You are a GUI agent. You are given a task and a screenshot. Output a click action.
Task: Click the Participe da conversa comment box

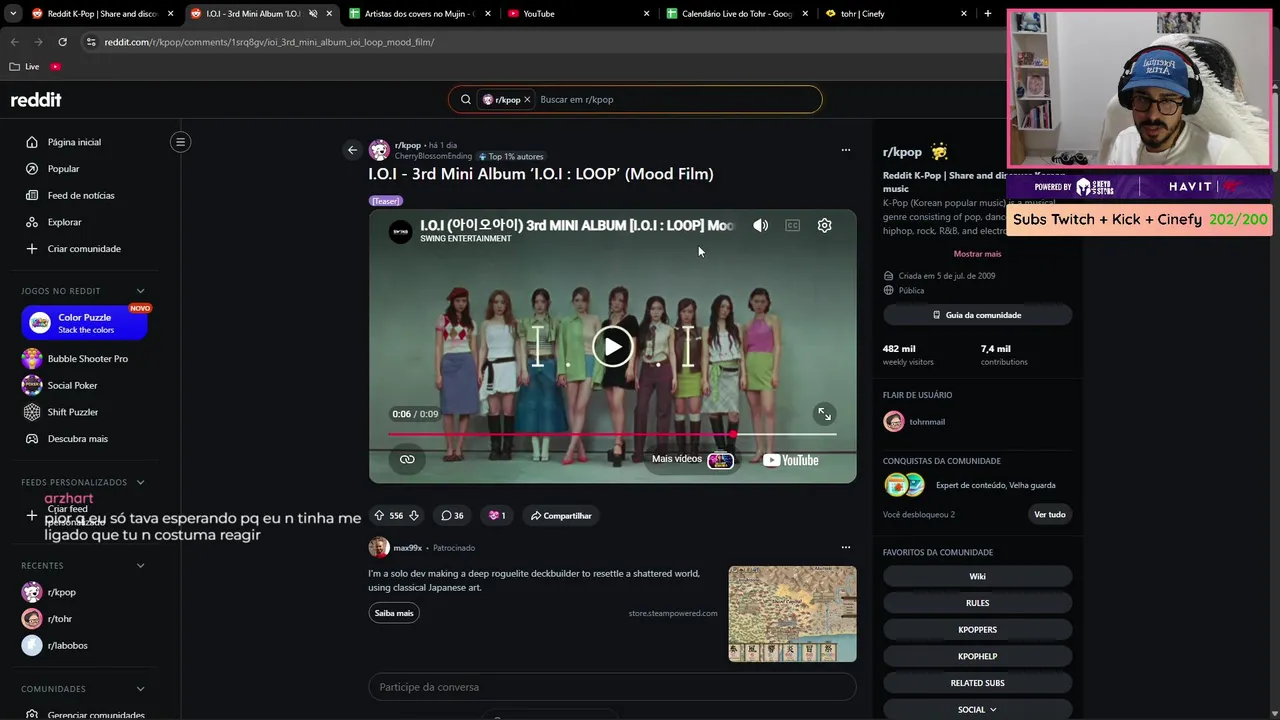pyautogui.click(x=612, y=687)
